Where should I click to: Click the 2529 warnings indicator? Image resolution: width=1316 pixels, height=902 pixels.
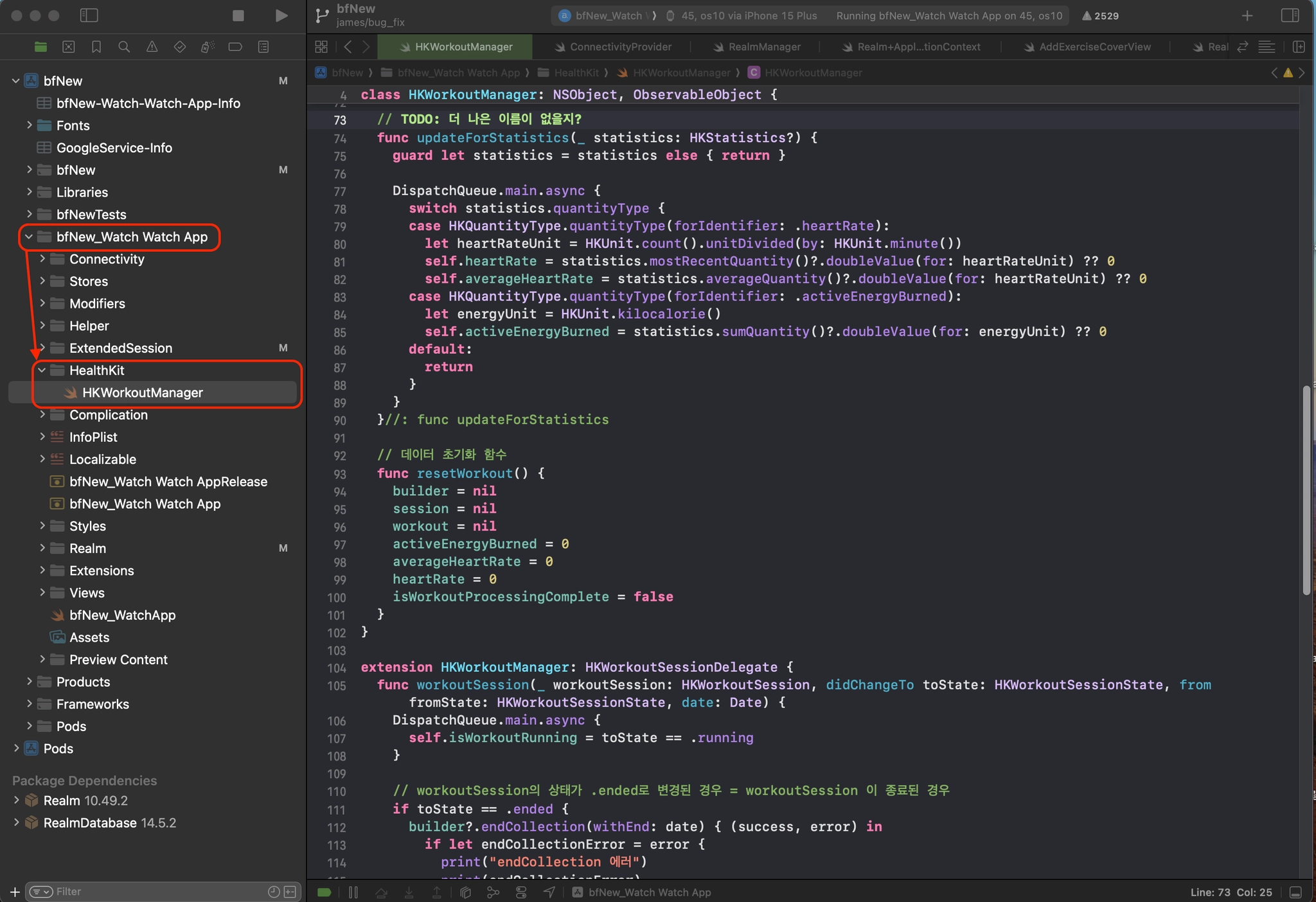pos(1100,16)
